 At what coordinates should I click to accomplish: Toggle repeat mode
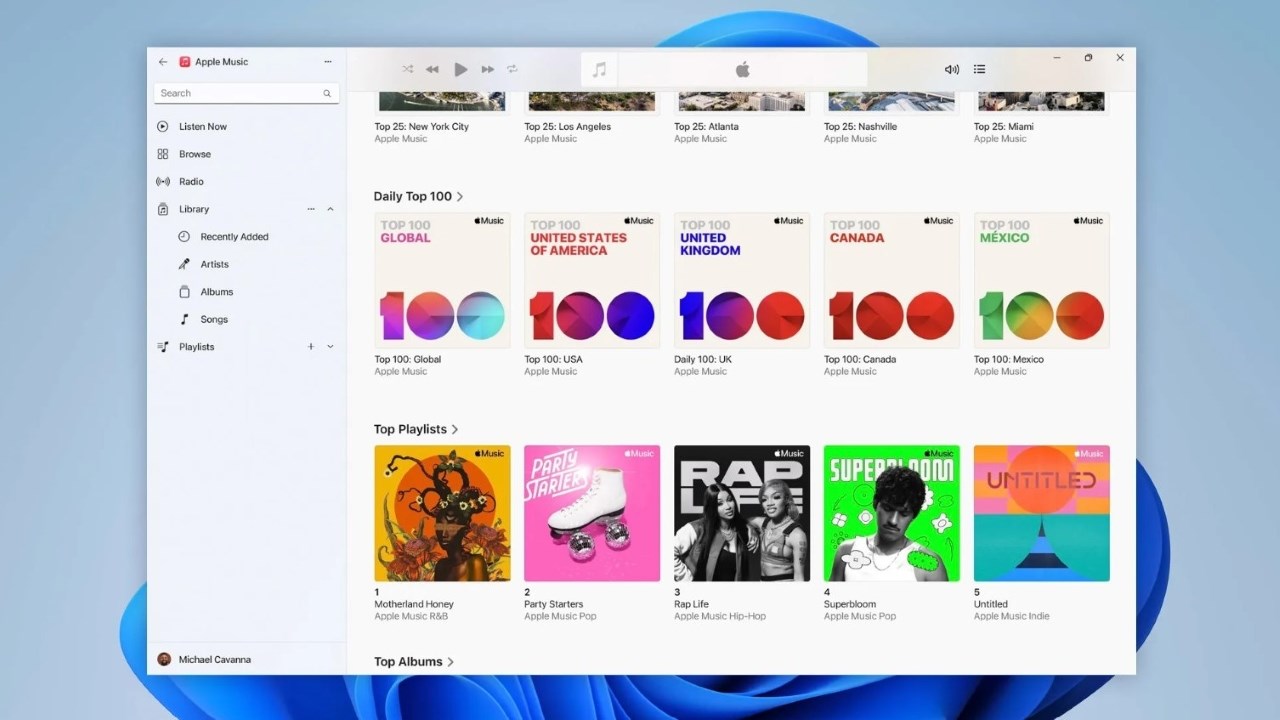[512, 69]
